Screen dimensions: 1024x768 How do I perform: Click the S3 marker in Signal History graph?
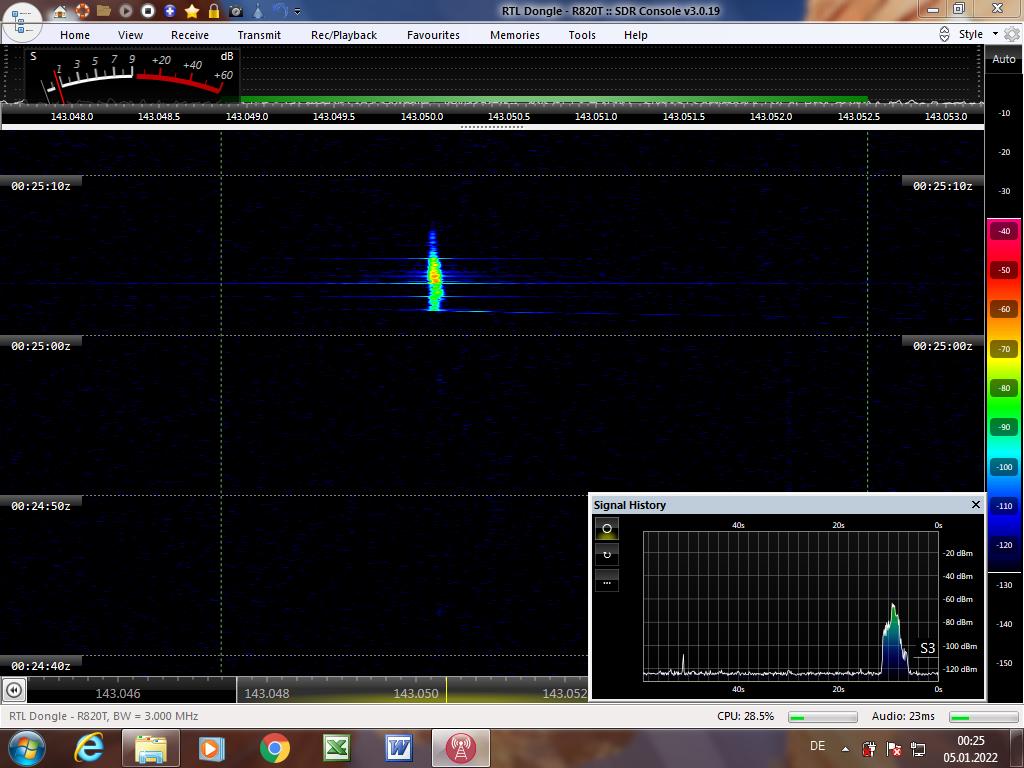[x=927, y=648]
